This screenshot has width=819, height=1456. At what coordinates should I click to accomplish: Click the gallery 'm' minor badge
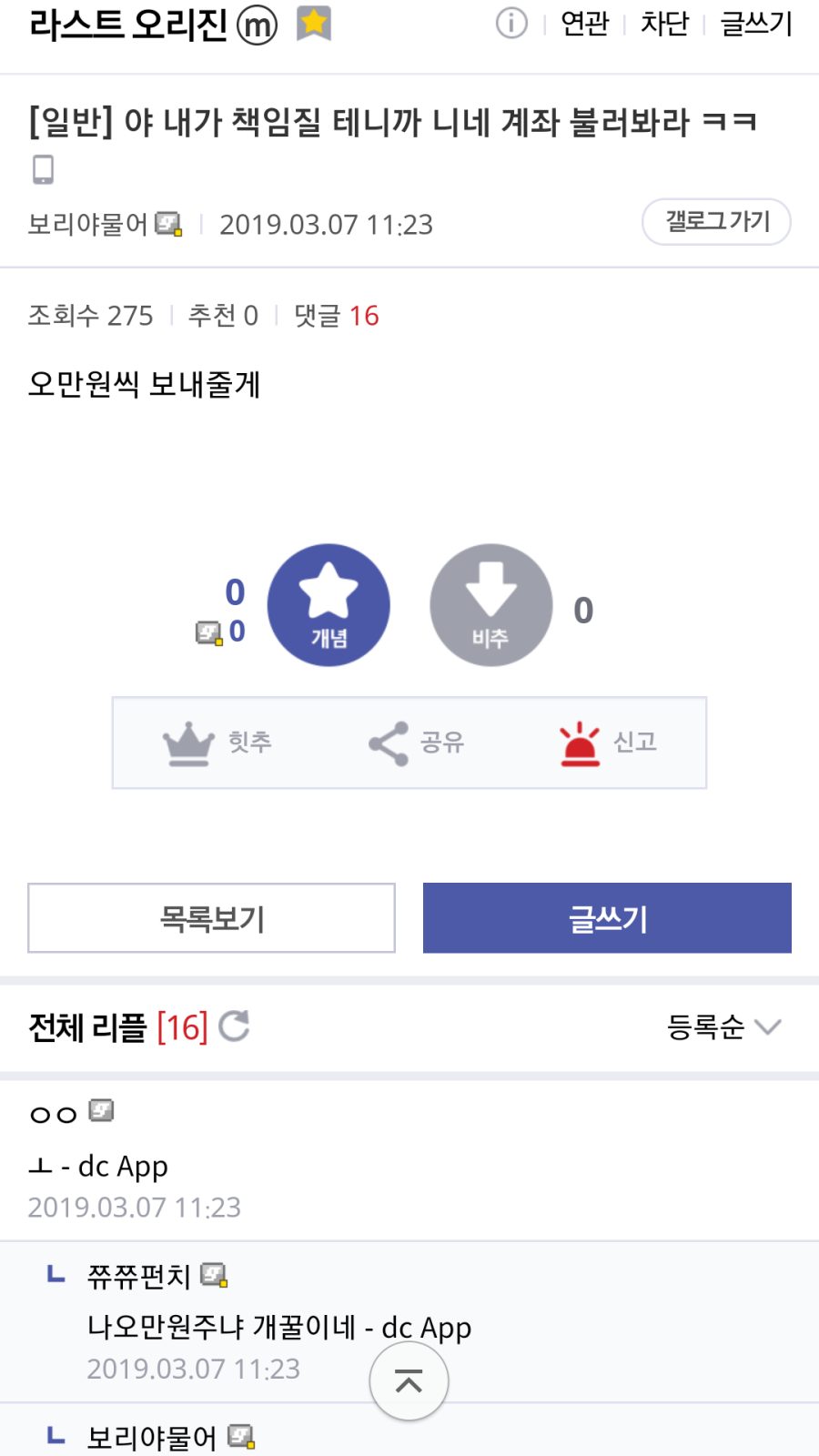[257, 25]
